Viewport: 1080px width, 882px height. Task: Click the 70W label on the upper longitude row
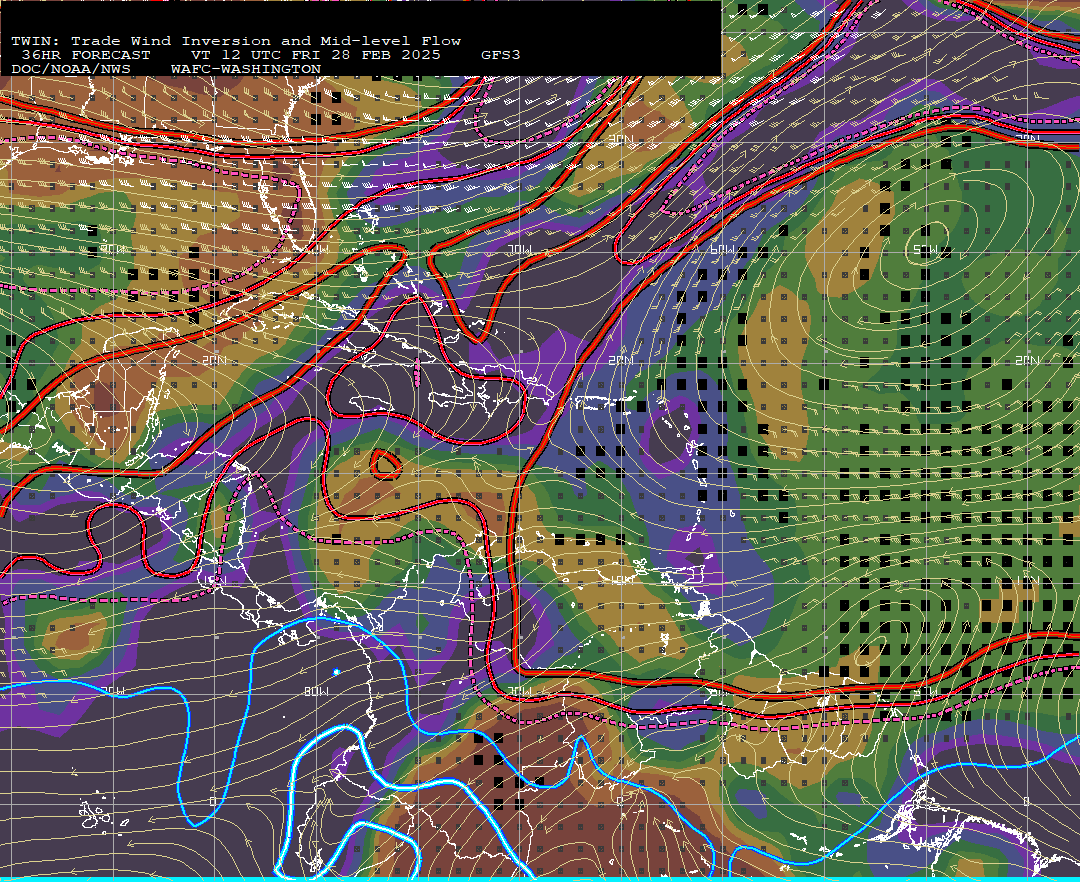click(519, 250)
